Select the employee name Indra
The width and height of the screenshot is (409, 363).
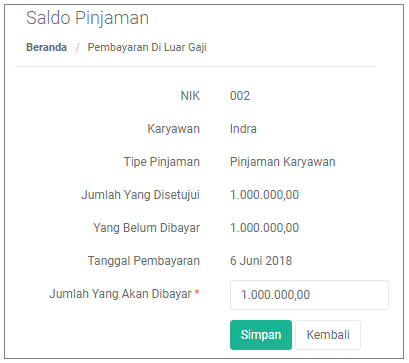pos(243,129)
